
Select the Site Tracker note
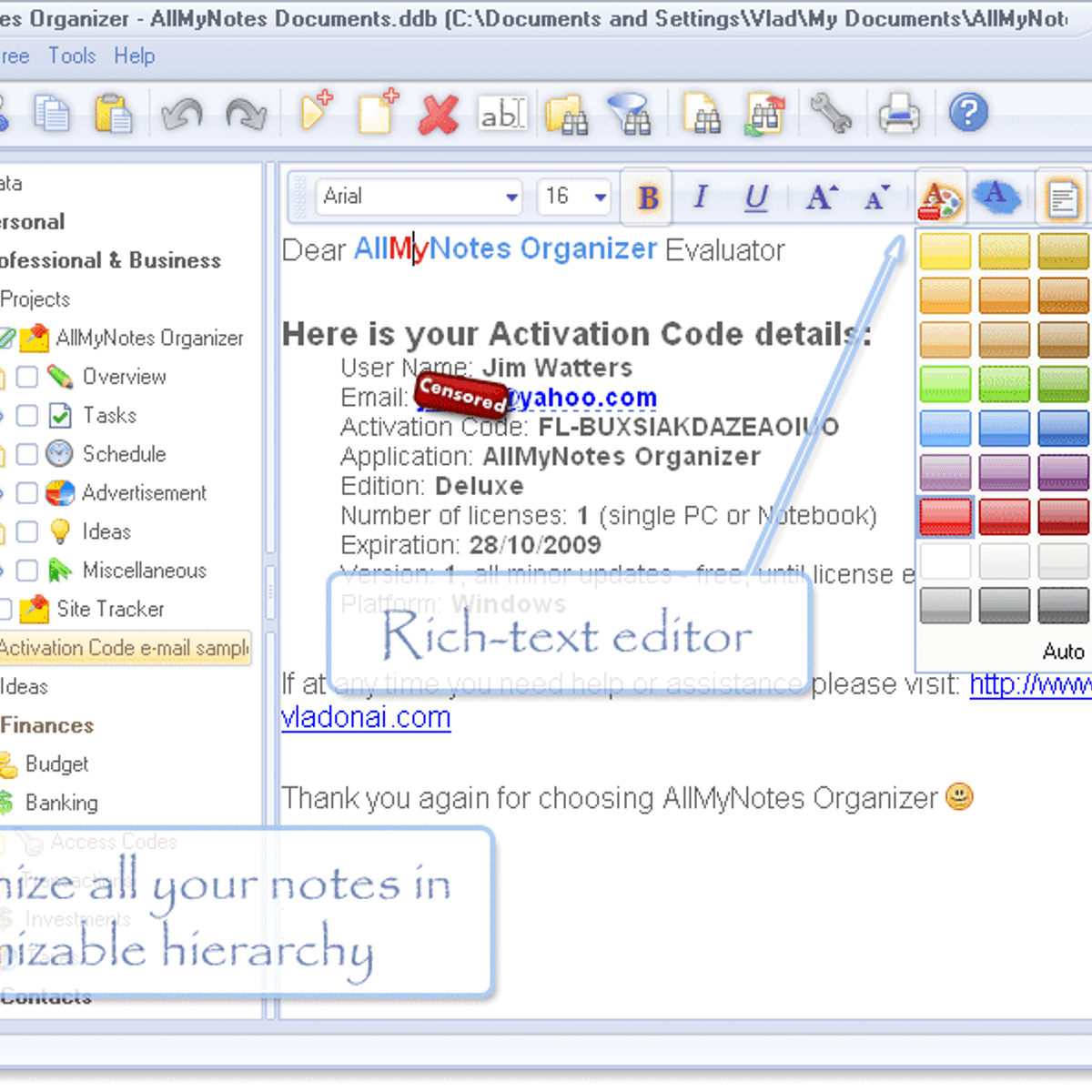pyautogui.click(x=110, y=609)
